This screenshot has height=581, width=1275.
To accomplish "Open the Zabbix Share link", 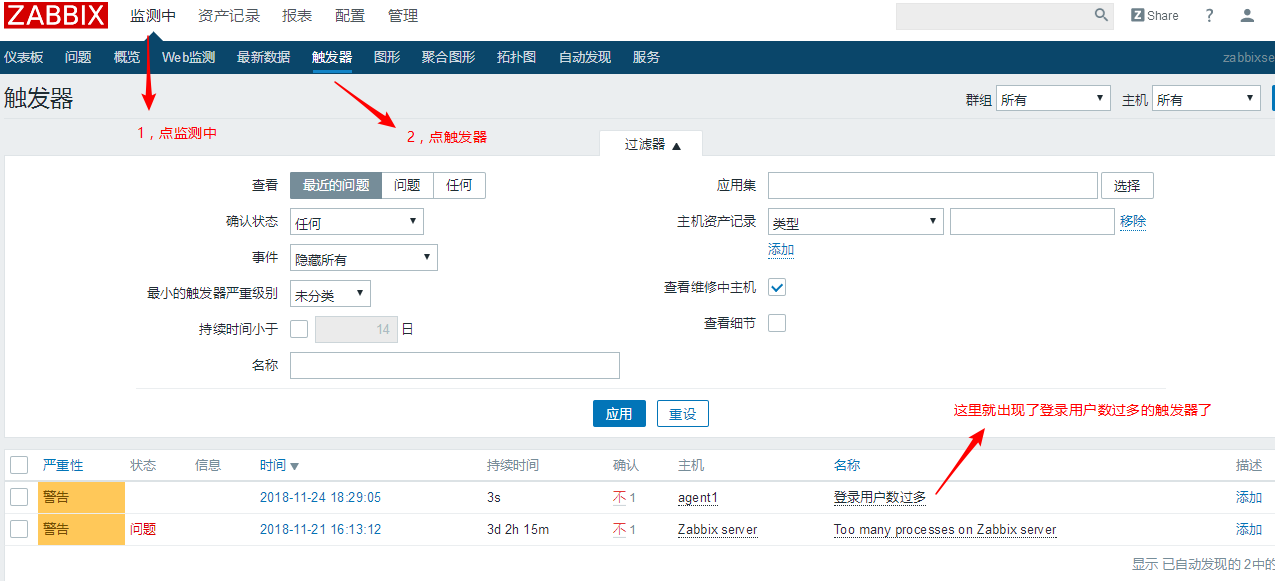I will pos(1155,15).
